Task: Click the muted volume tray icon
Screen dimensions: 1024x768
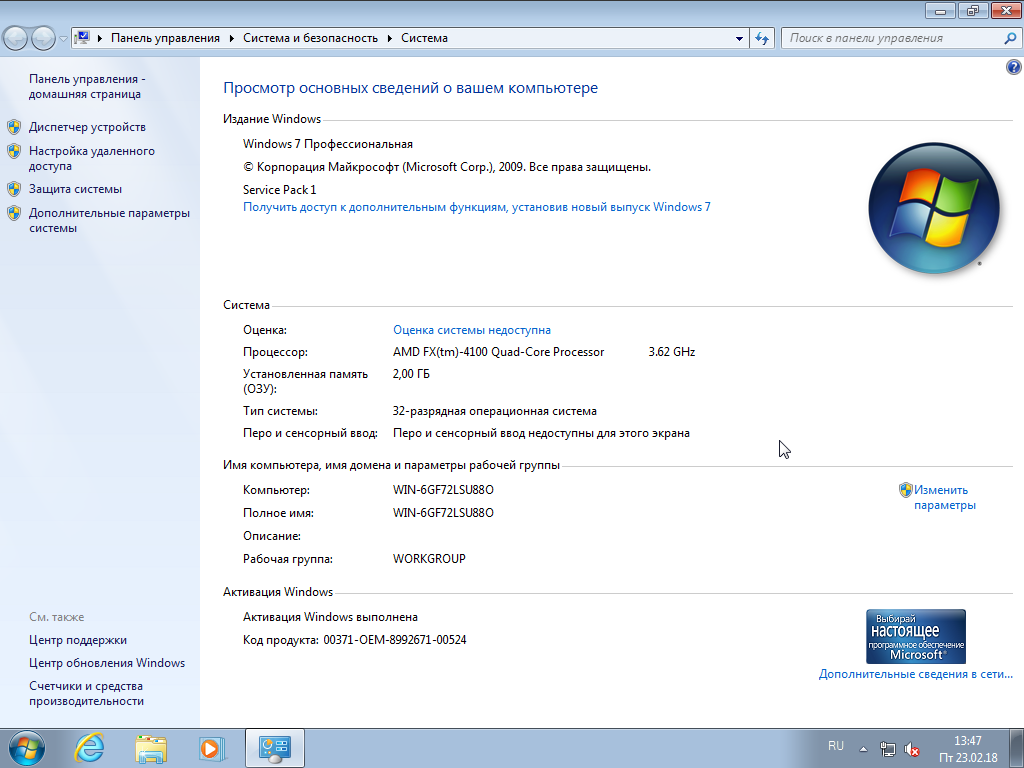Action: click(912, 749)
